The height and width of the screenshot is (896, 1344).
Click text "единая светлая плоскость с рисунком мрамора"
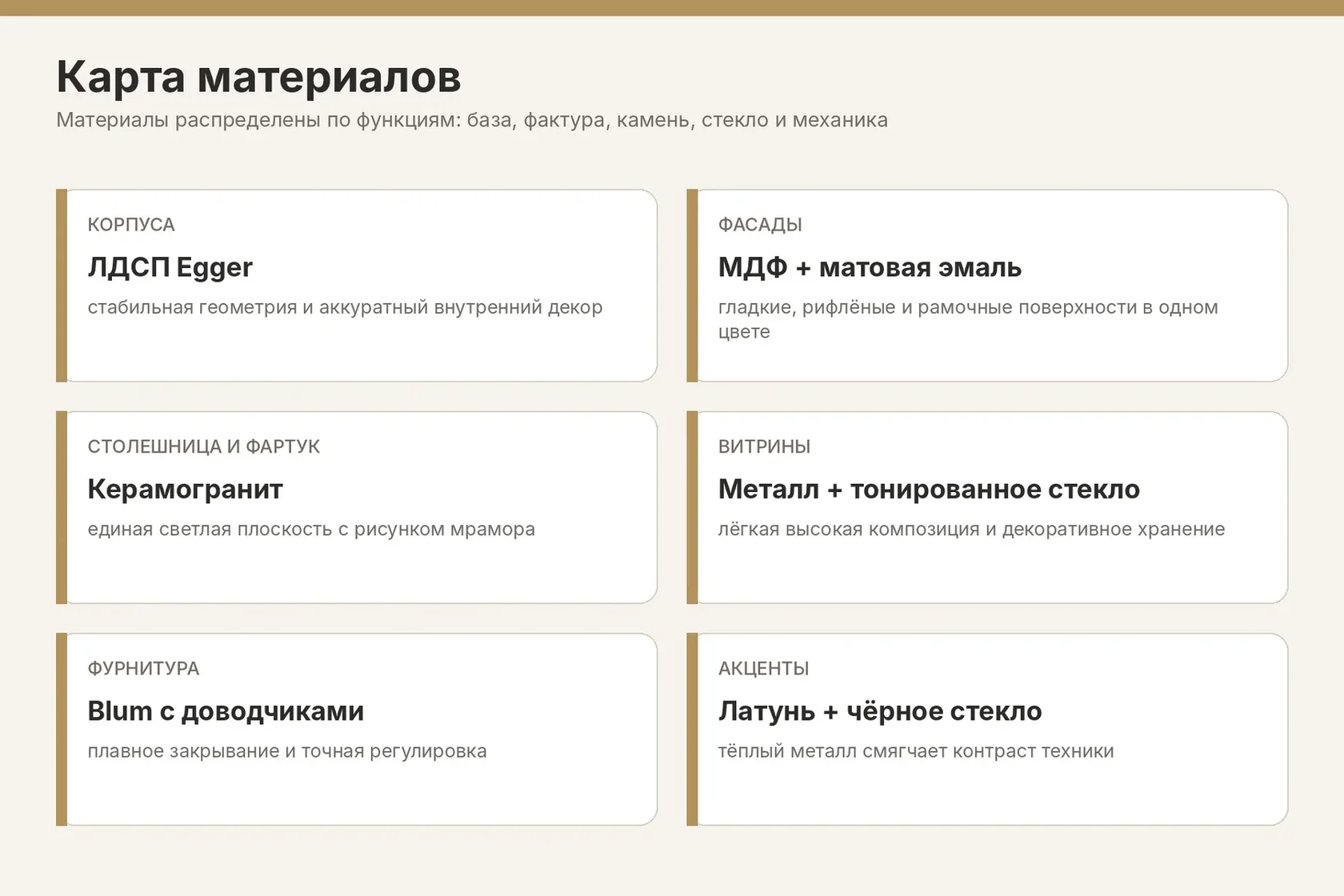pos(311,529)
